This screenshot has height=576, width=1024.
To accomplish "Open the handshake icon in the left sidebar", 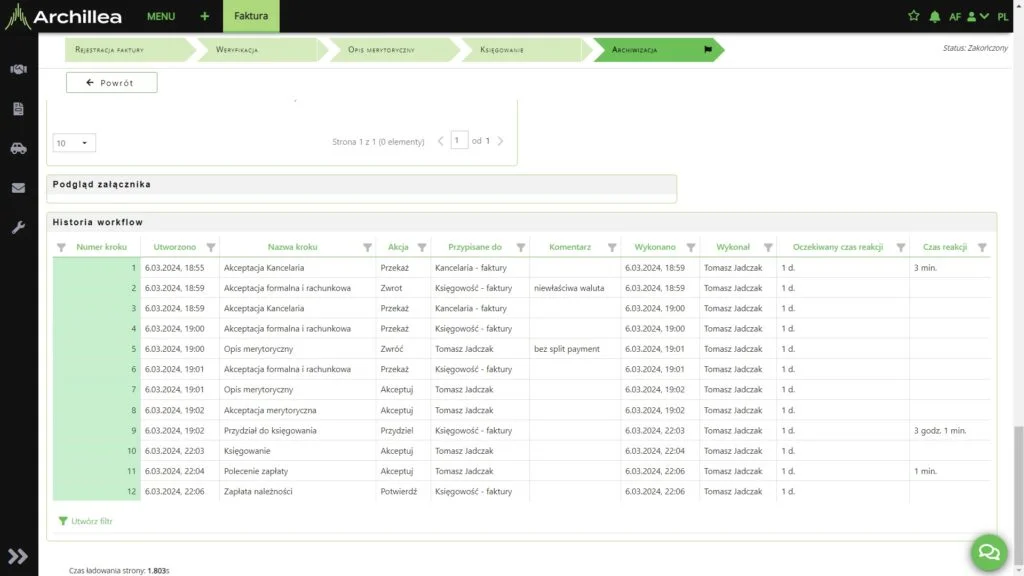I will pyautogui.click(x=18, y=70).
